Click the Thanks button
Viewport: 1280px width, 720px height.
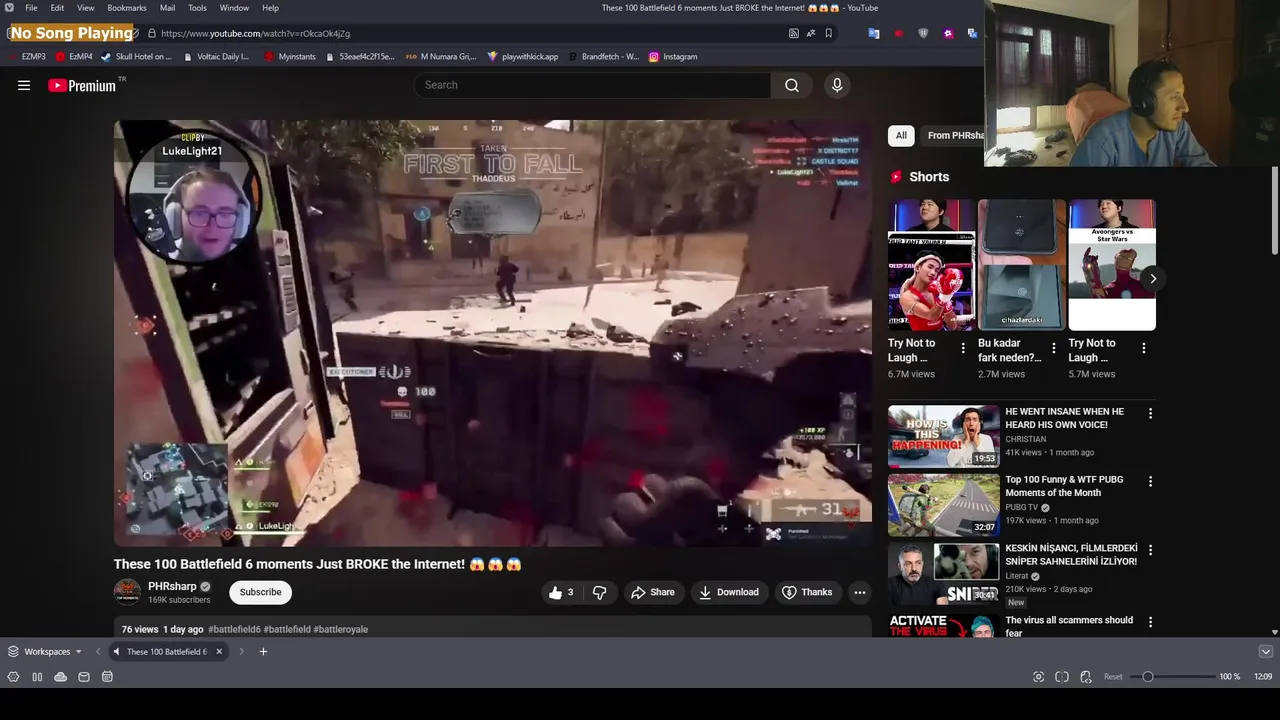(807, 592)
